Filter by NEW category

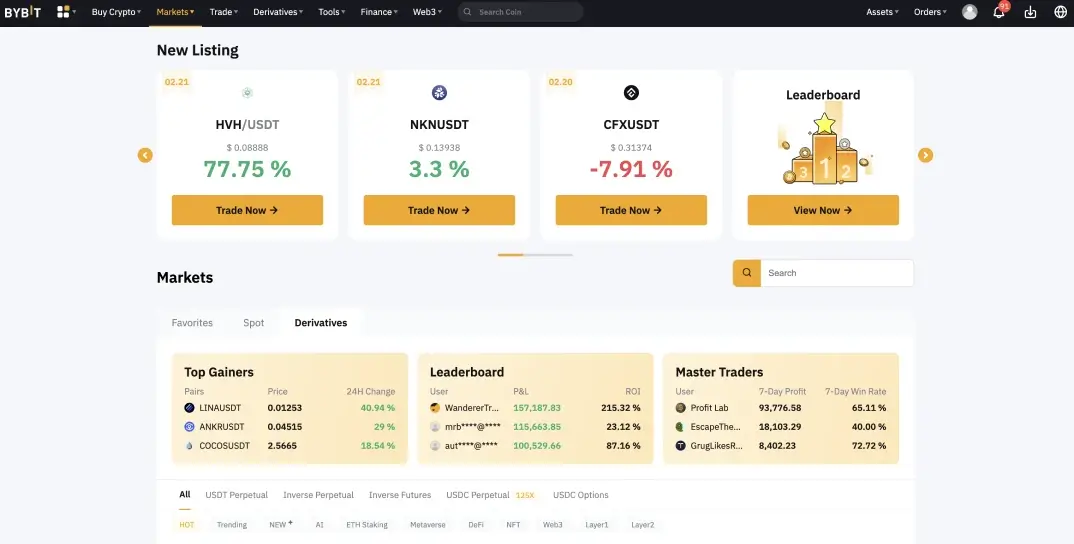click(x=280, y=524)
